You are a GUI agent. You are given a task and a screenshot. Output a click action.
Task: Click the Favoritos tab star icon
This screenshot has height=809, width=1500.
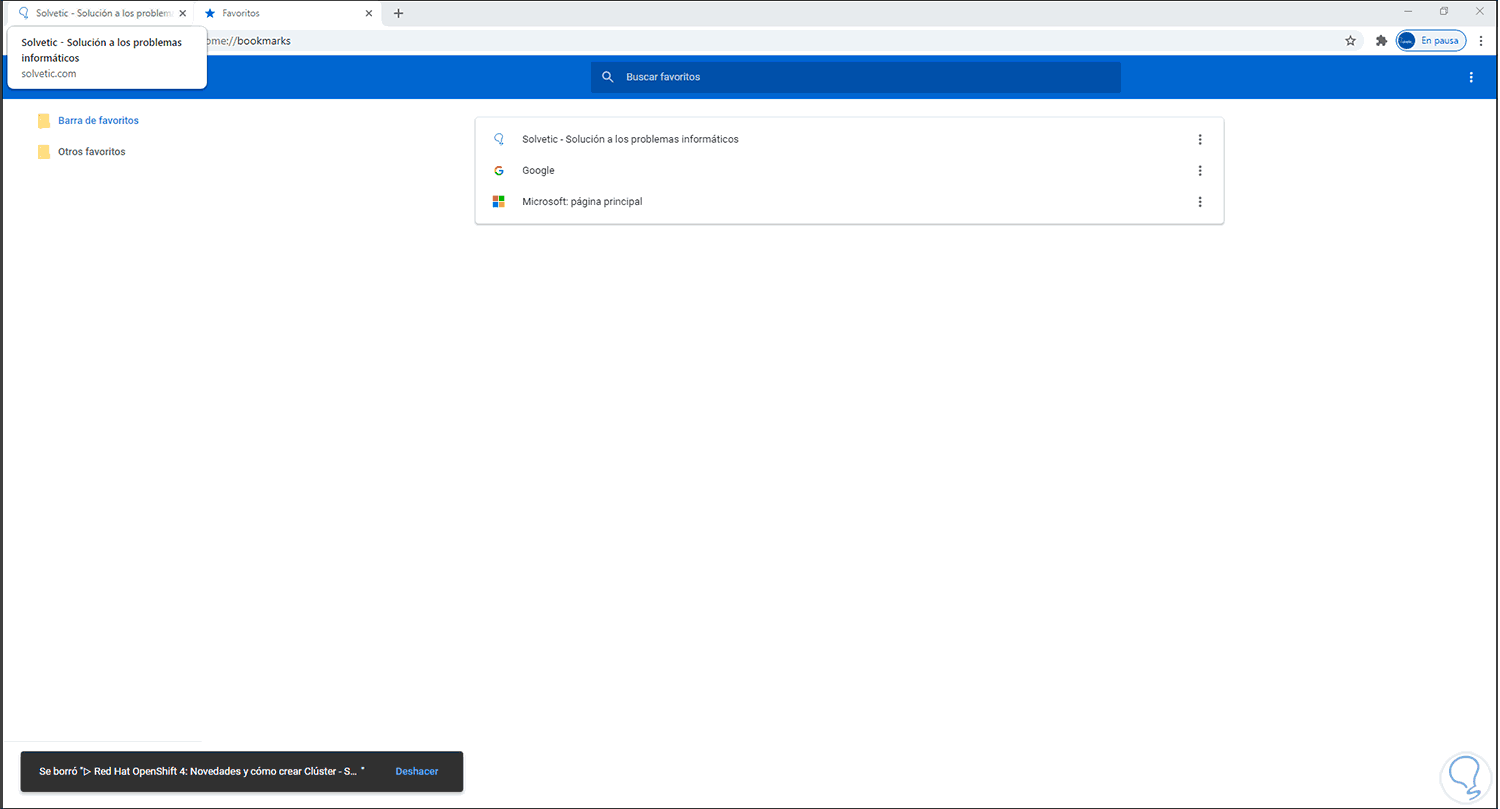coord(210,13)
